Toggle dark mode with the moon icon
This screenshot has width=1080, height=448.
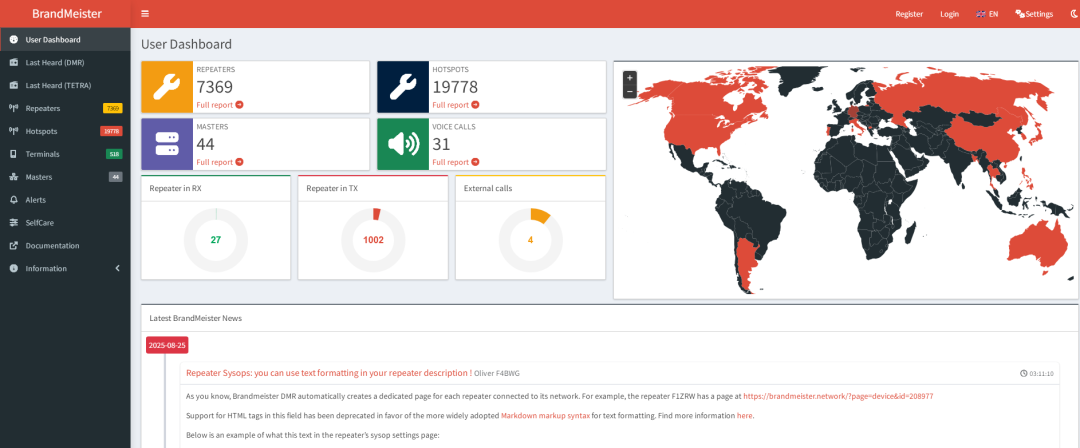click(1073, 14)
